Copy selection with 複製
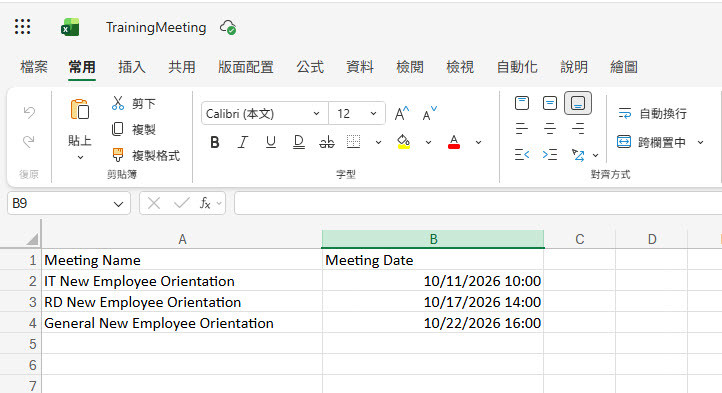 point(134,129)
